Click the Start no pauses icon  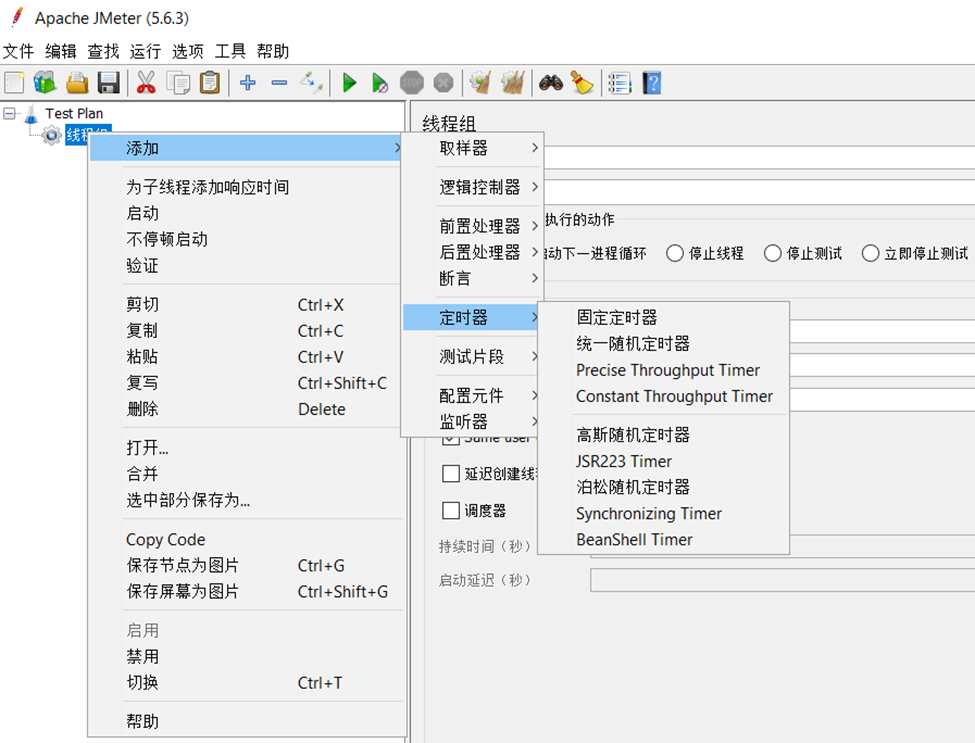pyautogui.click(x=380, y=83)
